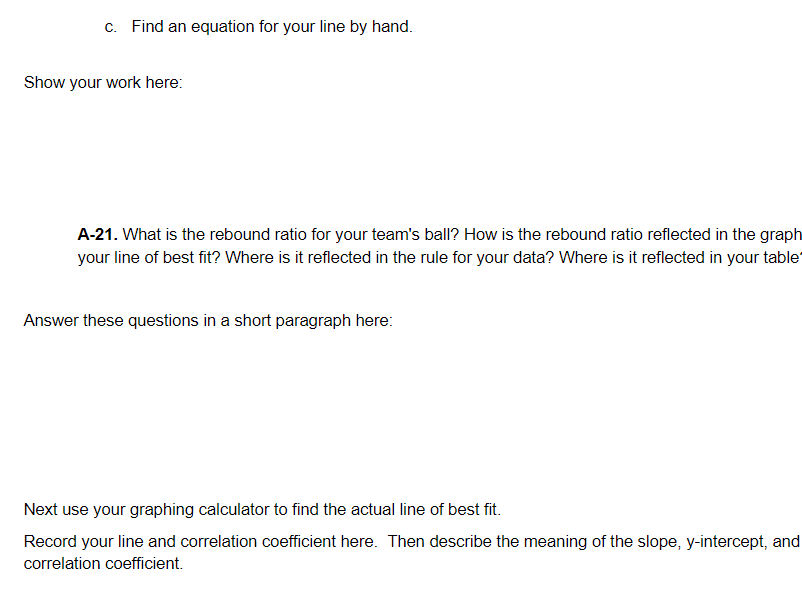802x590 pixels.
Task: Place cursor in "Find an equation for your line"
Action: tap(231, 27)
